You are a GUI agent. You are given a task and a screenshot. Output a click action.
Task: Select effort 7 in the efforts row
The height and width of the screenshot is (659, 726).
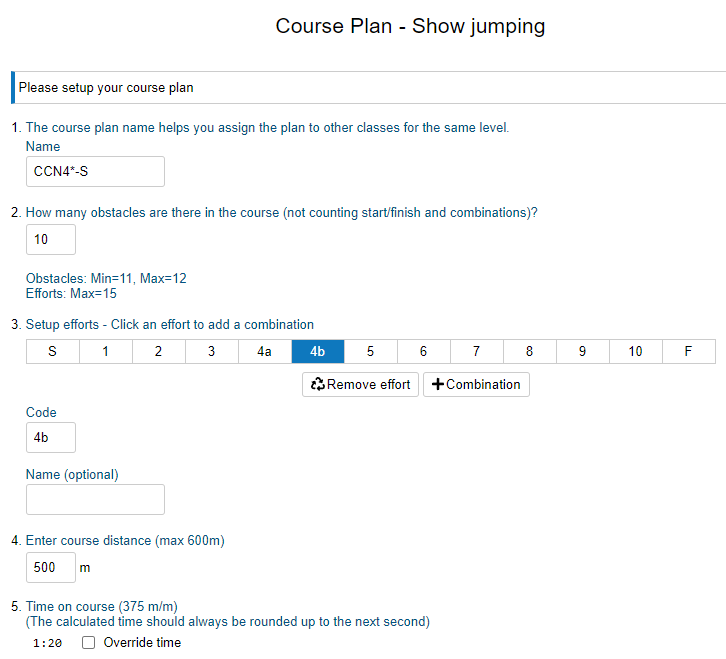pos(476,352)
